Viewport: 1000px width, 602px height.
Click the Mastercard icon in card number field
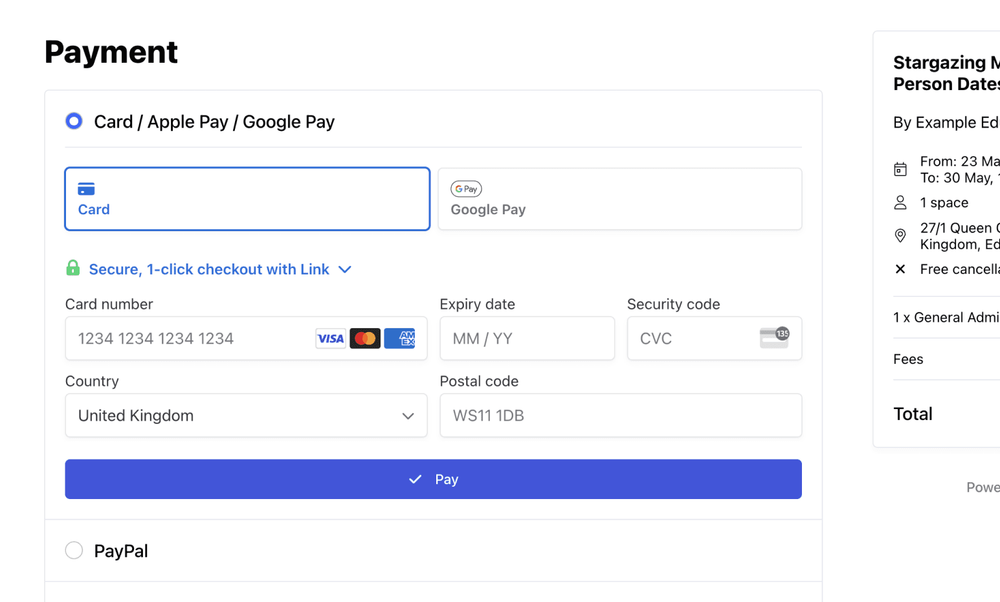click(x=365, y=338)
